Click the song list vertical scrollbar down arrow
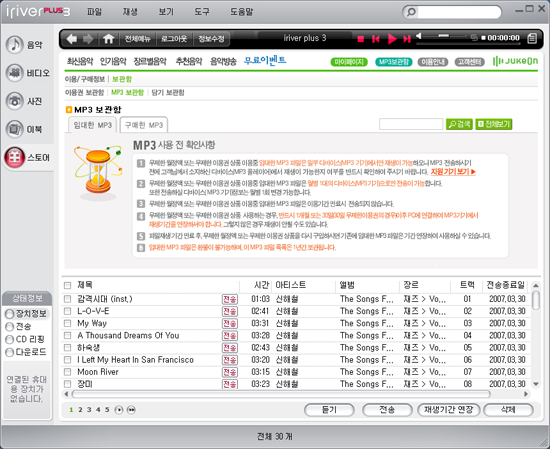550x449 pixels. [x=536, y=384]
